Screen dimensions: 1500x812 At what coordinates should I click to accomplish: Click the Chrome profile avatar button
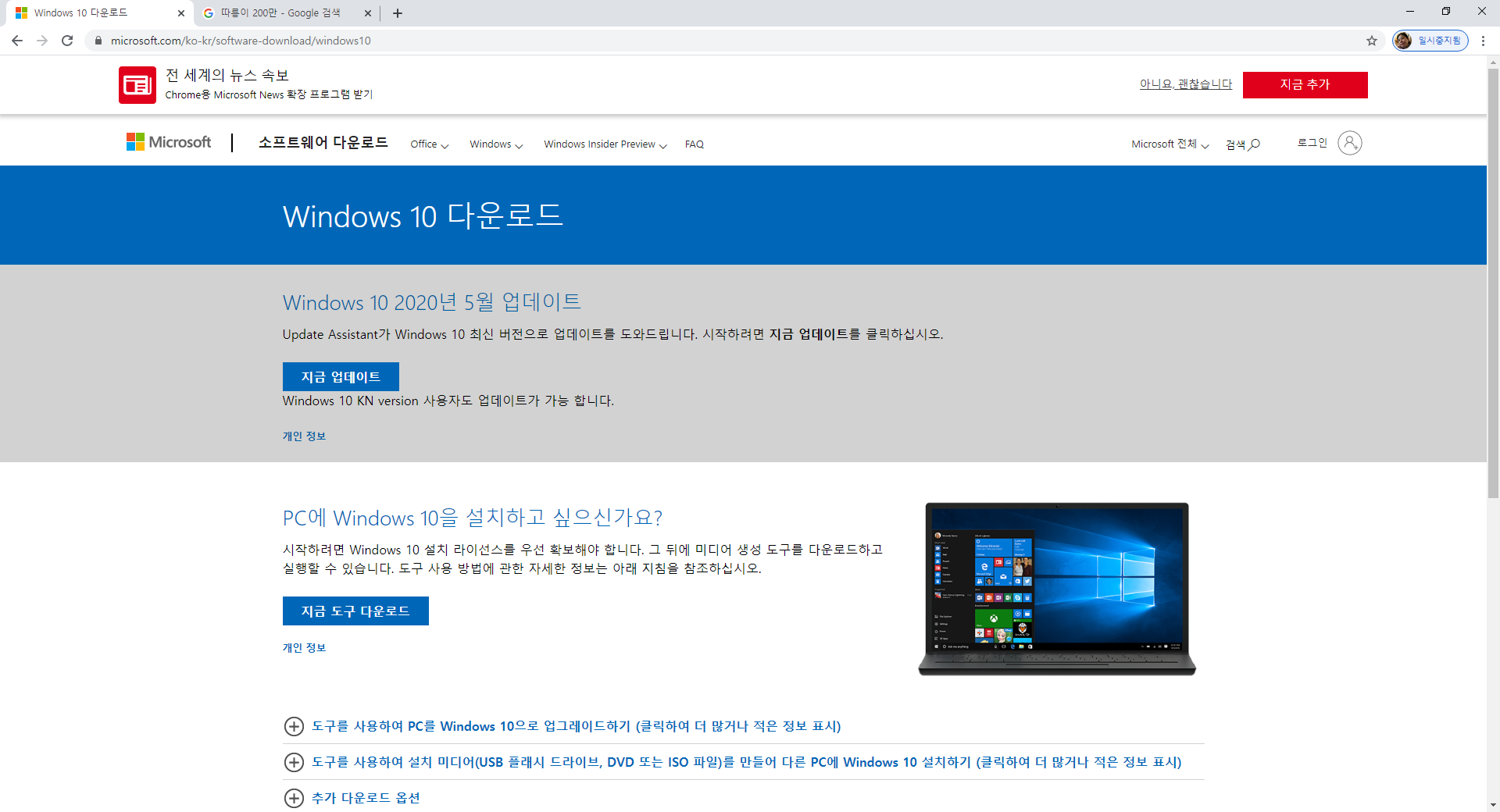pos(1430,41)
